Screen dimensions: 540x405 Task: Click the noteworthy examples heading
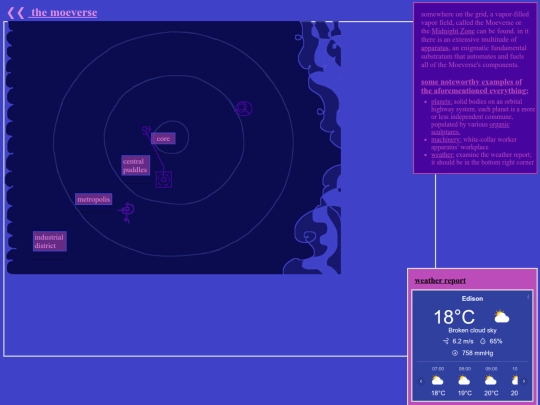pos(474,86)
